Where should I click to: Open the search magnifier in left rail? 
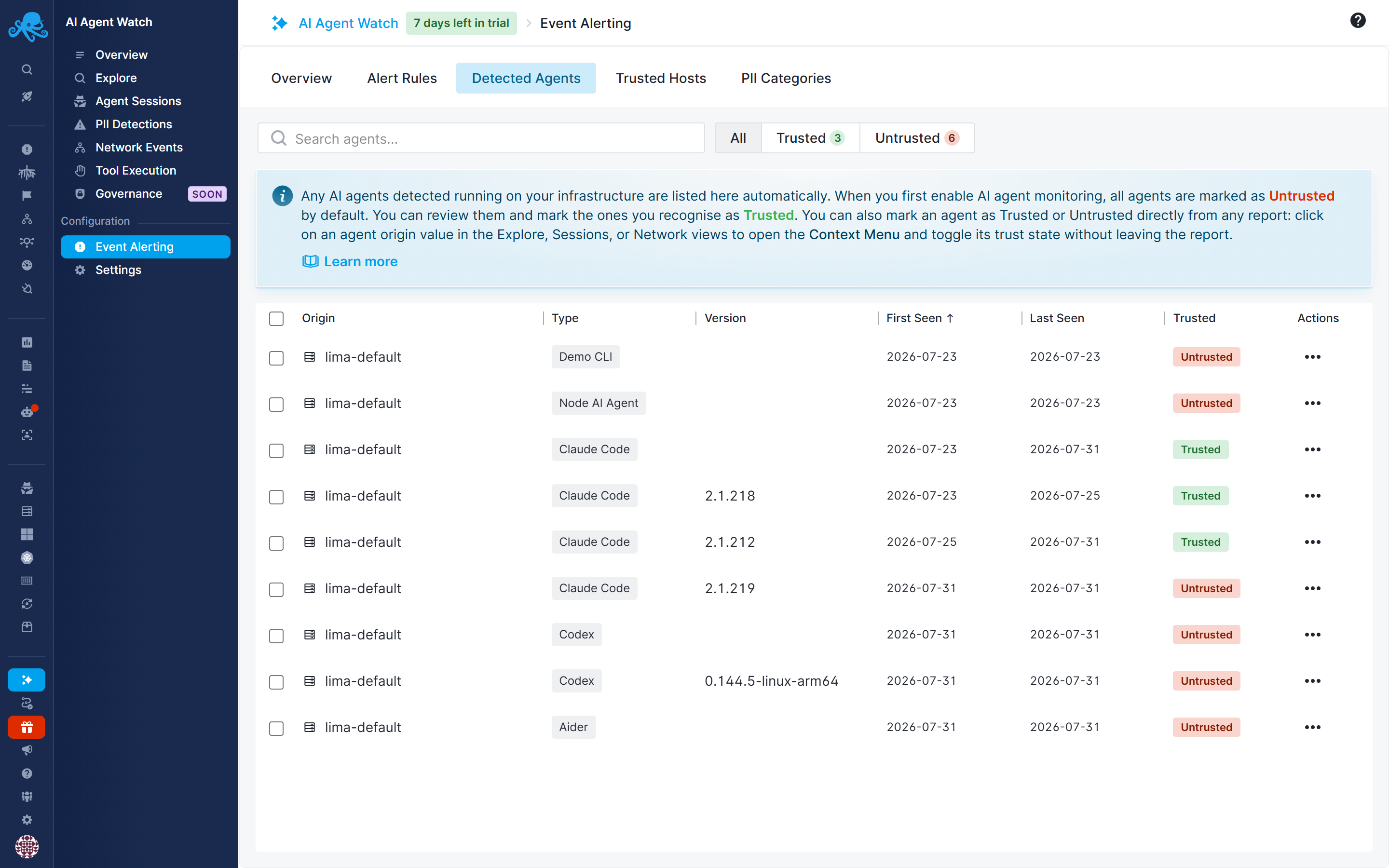pyautogui.click(x=27, y=69)
